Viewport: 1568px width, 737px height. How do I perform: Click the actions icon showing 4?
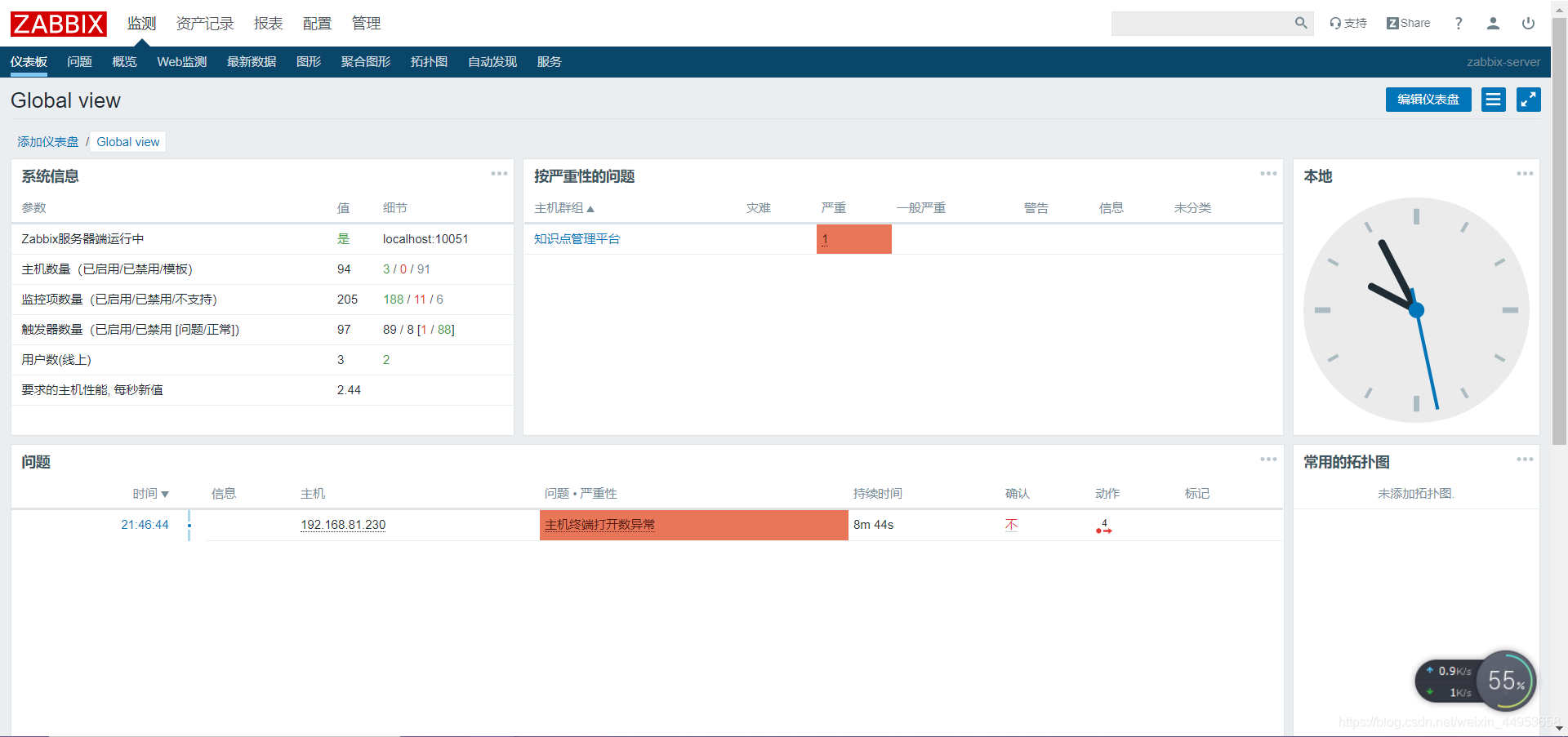pos(1104,526)
